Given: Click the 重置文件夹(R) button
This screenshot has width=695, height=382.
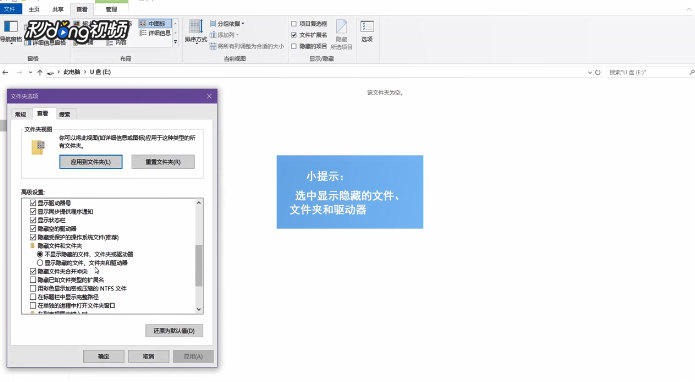Looking at the screenshot, I should pyautogui.click(x=163, y=162).
